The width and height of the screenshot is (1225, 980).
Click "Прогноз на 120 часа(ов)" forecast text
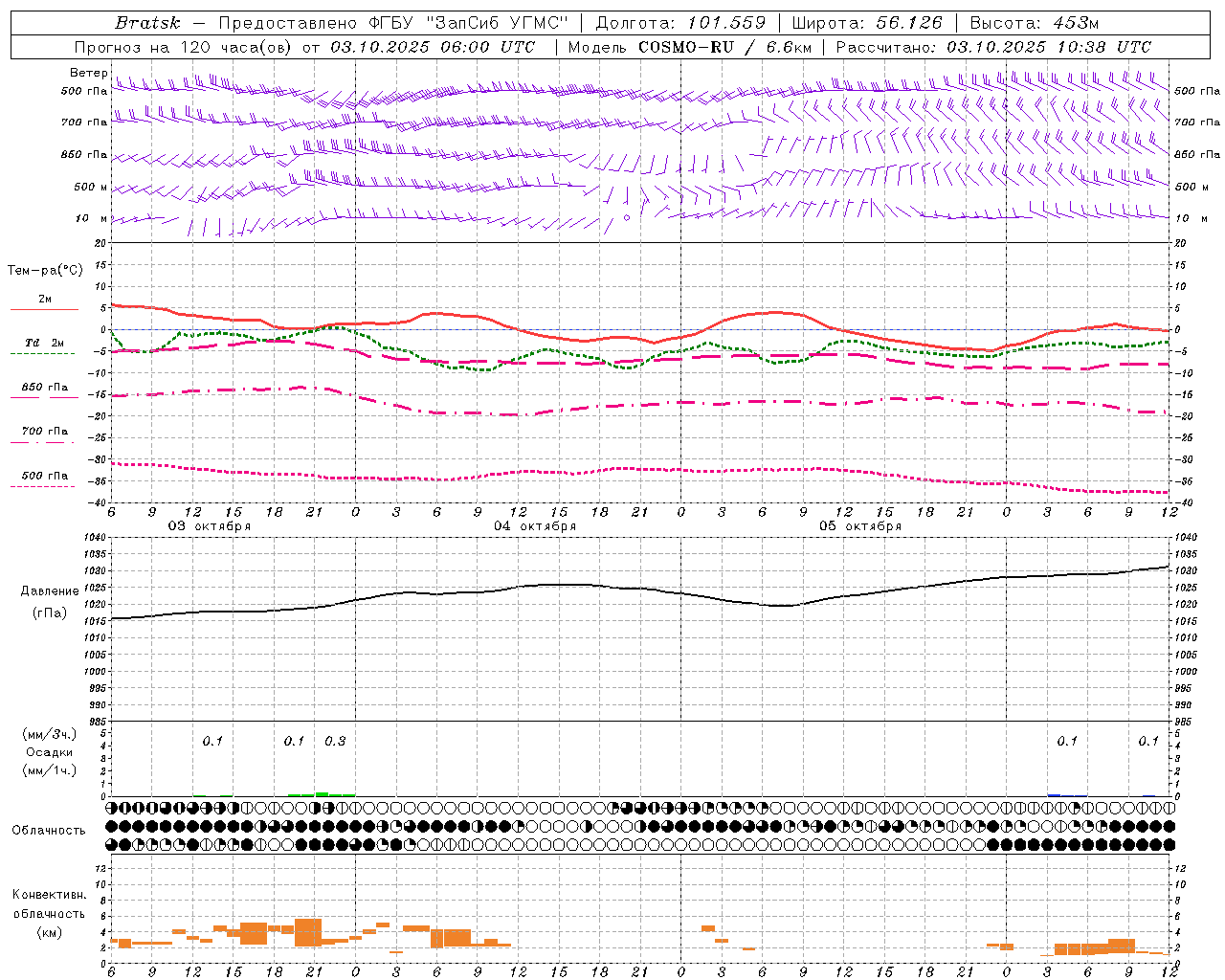[x=184, y=47]
